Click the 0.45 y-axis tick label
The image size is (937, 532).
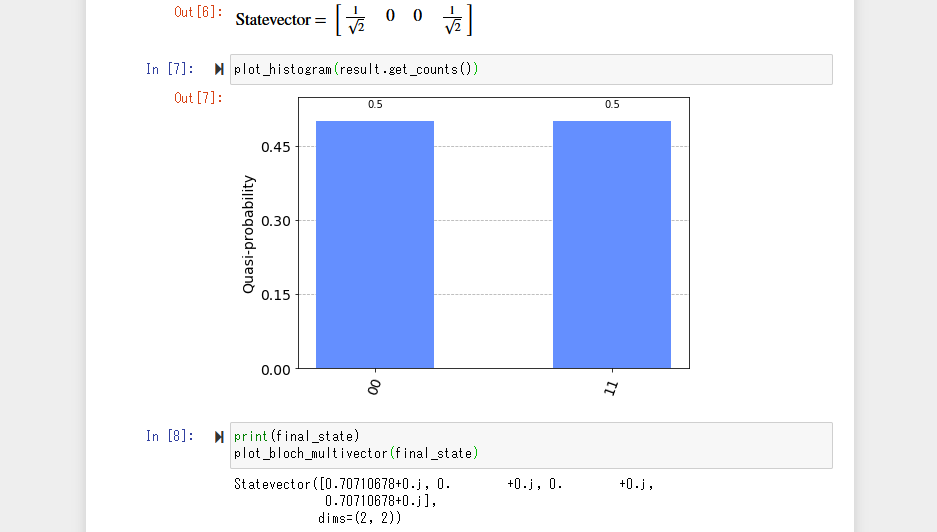click(x=274, y=147)
